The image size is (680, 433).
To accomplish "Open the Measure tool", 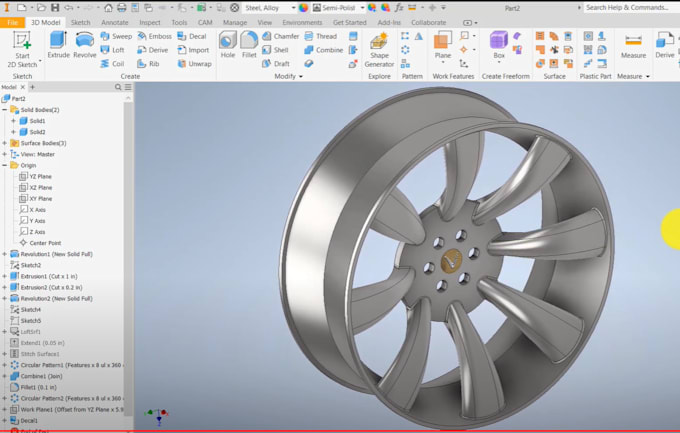I will click(x=633, y=46).
